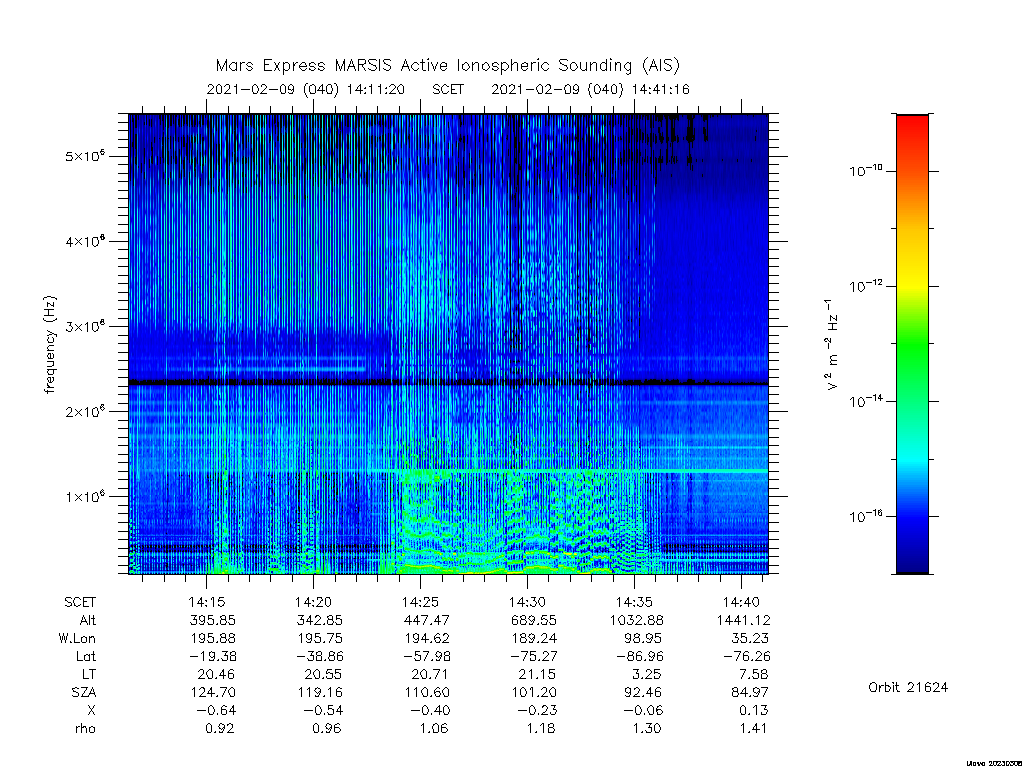Screen dimensions: 1024x768
Task: Click the '14:30' time axis label
Action: tap(527, 602)
